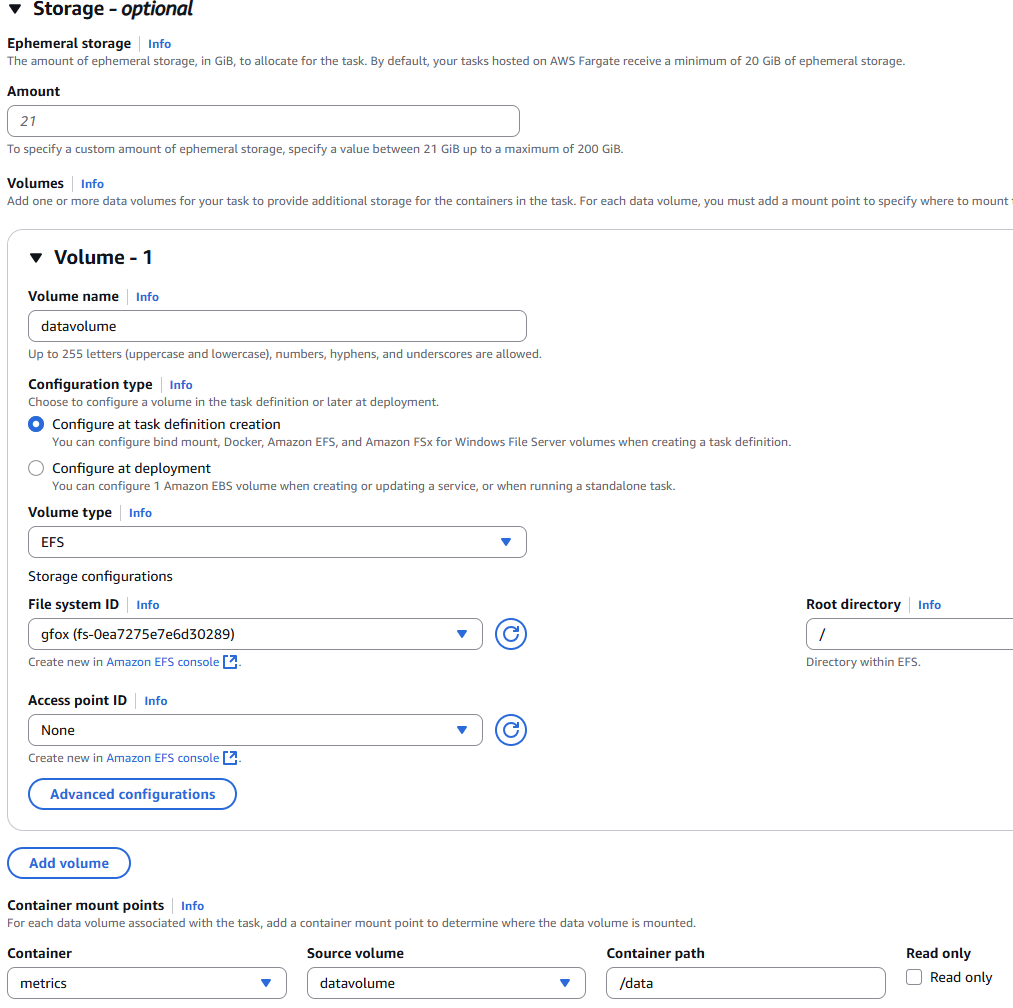The height and width of the screenshot is (1008, 1013).
Task: Click the Add volume button
Action: [x=69, y=863]
